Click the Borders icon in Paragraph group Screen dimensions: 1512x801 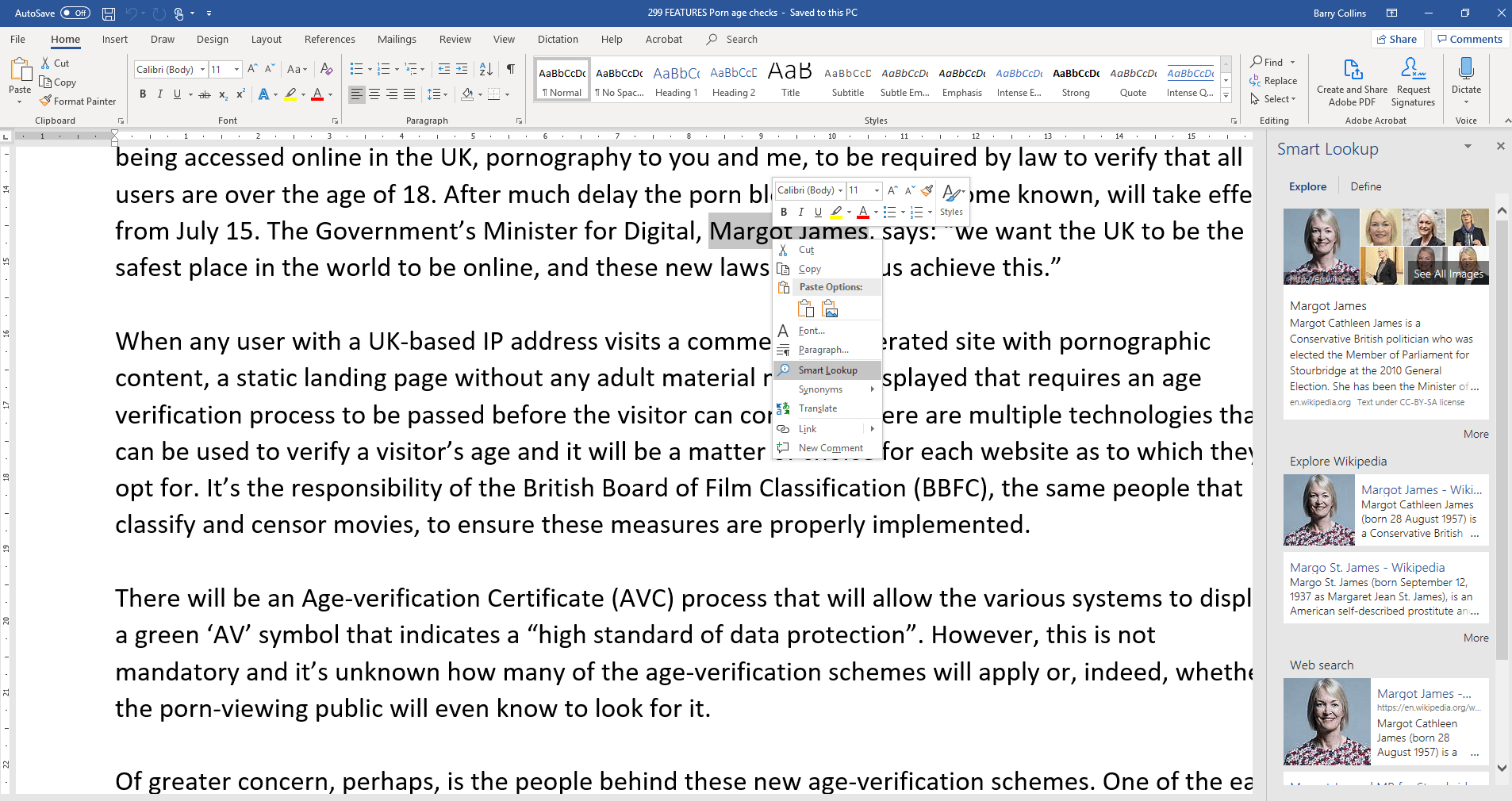click(x=494, y=94)
